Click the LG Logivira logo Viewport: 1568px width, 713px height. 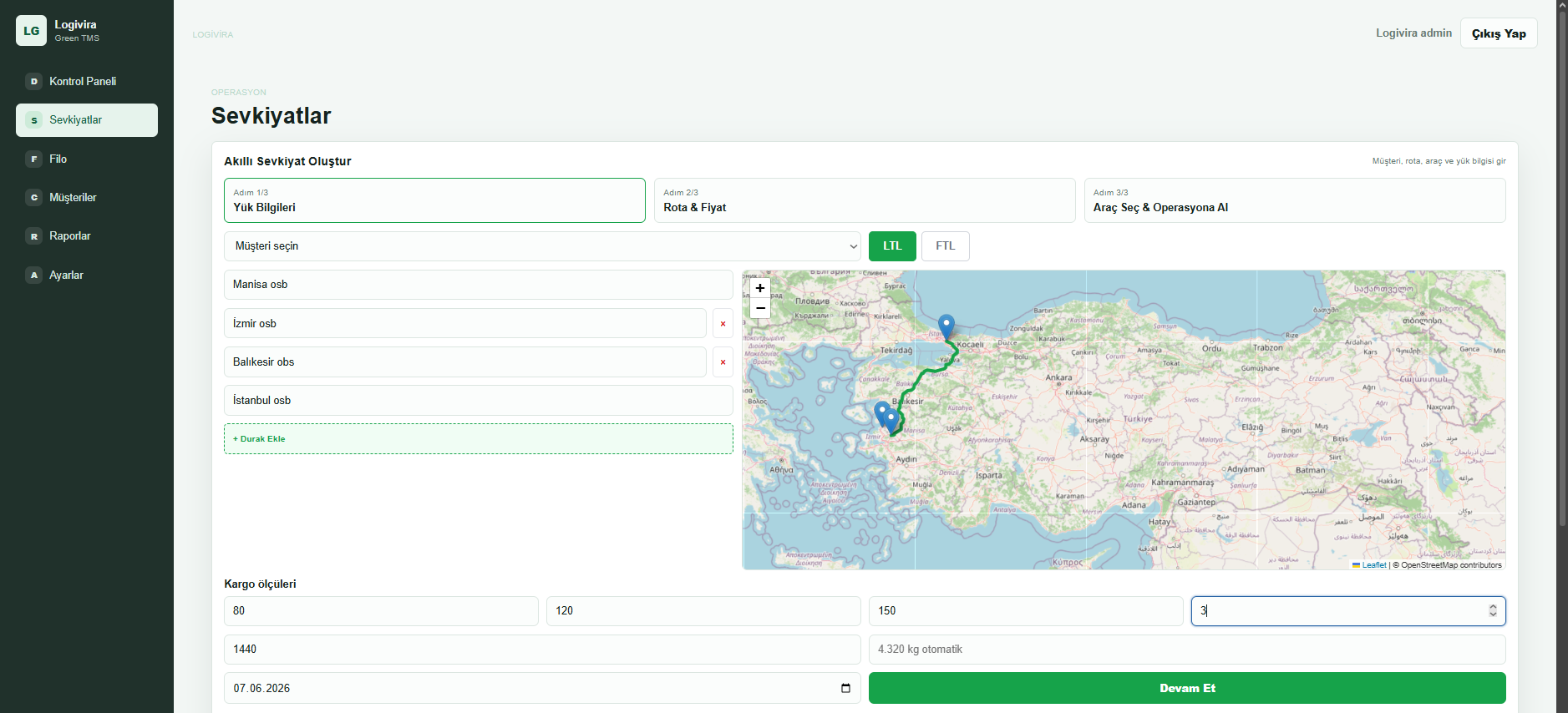[31, 31]
